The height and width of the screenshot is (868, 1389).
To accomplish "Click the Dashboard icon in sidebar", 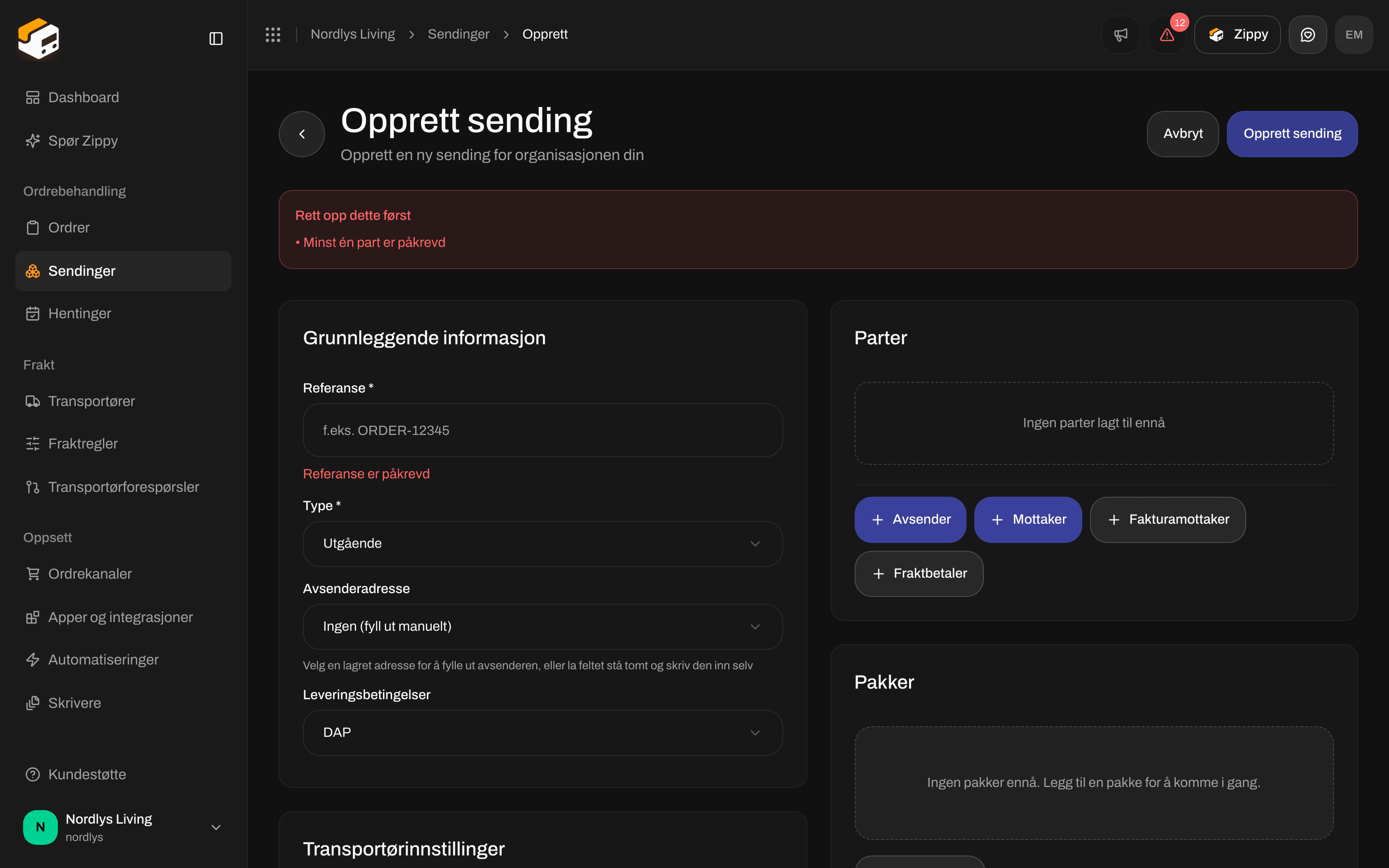I will click(x=33, y=97).
